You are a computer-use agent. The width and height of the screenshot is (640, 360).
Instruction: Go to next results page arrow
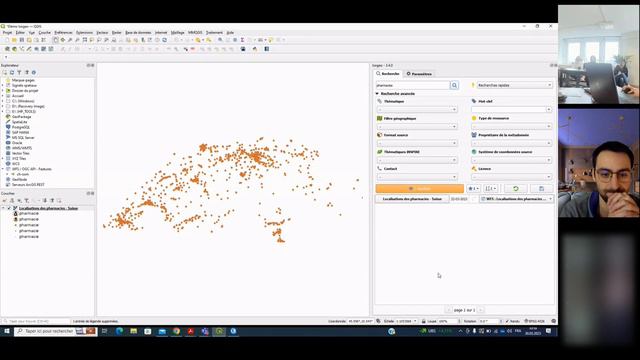click(480, 310)
